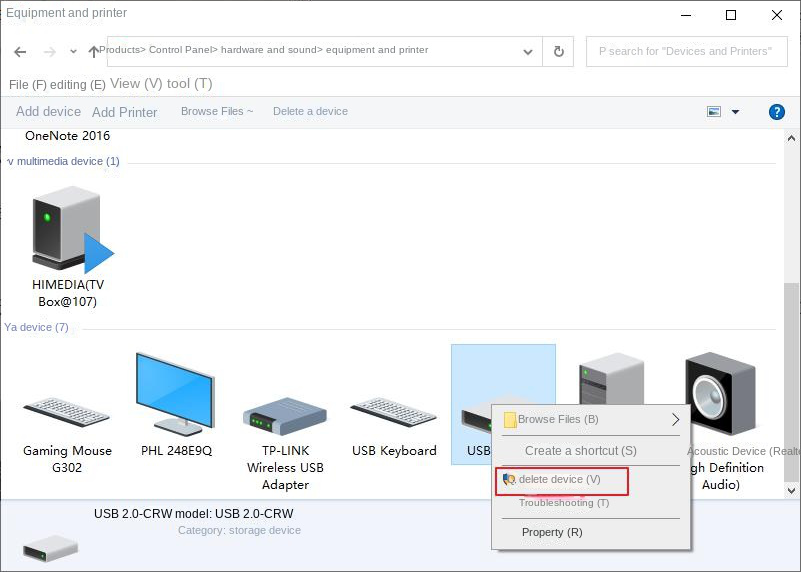Expand the address bar history dropdown

coord(527,52)
